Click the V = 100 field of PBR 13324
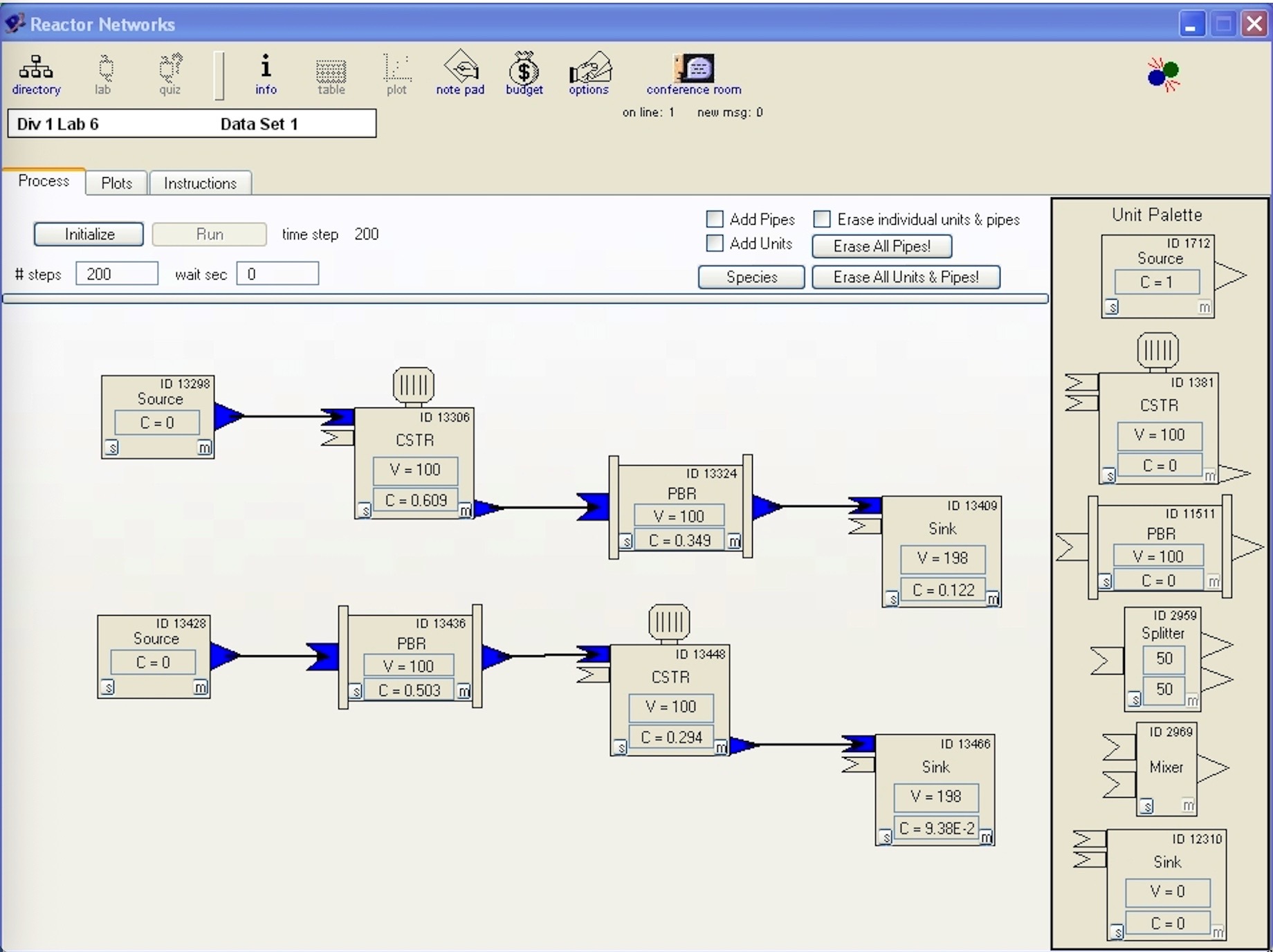1273x952 pixels. point(679,516)
